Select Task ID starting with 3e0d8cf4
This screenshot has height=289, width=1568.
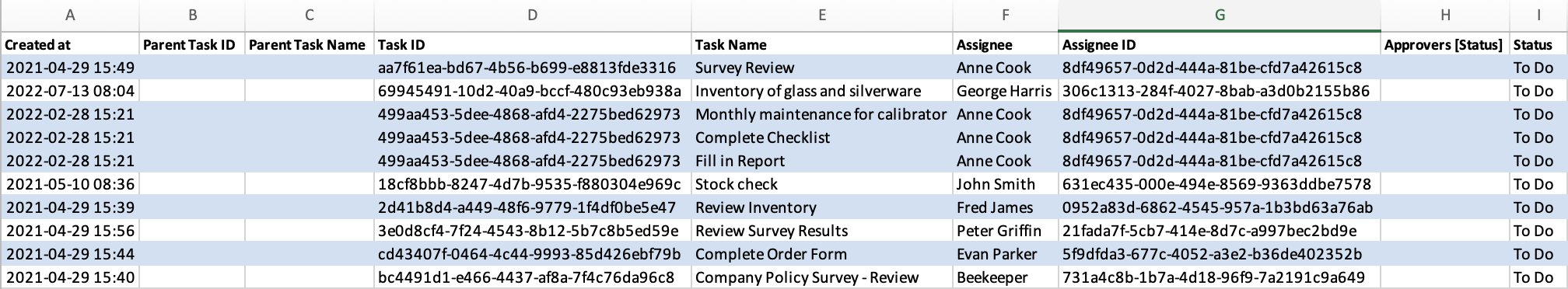(533, 231)
